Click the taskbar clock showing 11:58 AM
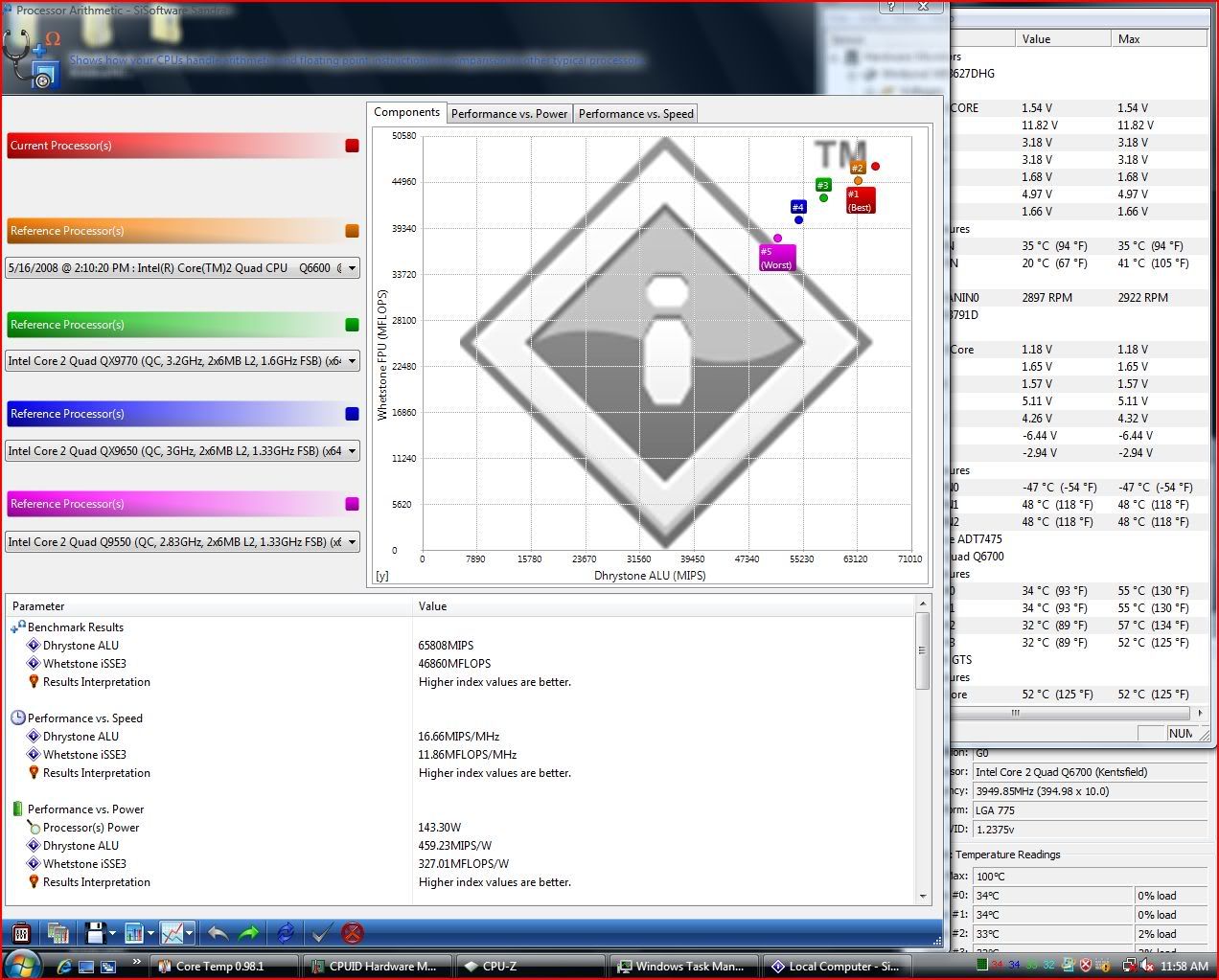Viewport: 1219px width, 980px height. (x=1184, y=966)
